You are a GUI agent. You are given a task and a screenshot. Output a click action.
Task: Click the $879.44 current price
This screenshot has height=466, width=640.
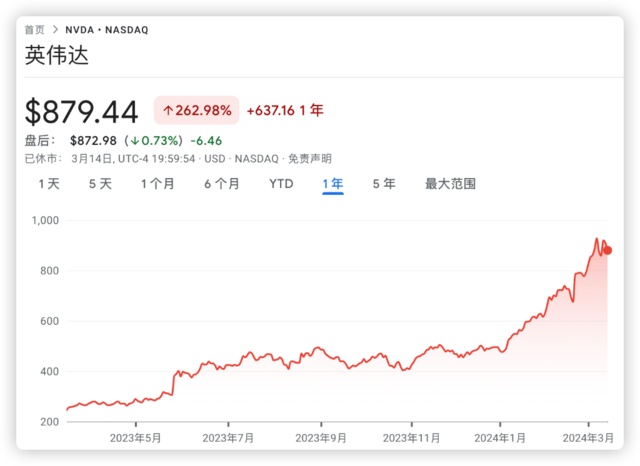[83, 111]
